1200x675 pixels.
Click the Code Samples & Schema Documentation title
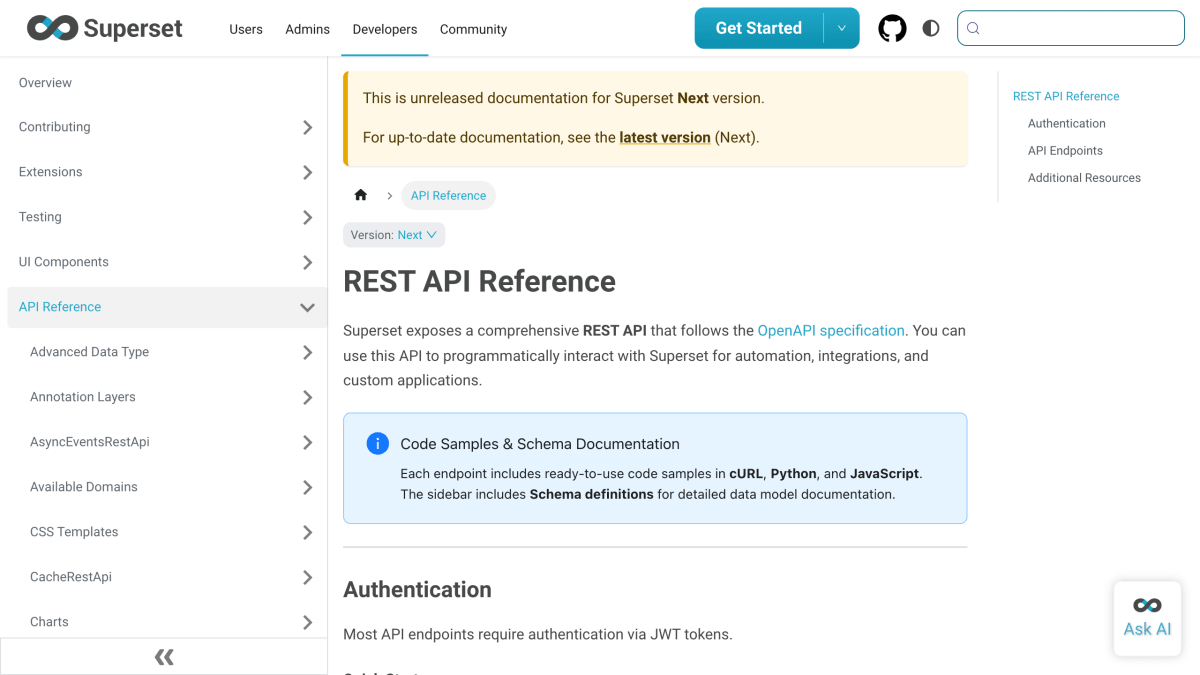point(540,443)
